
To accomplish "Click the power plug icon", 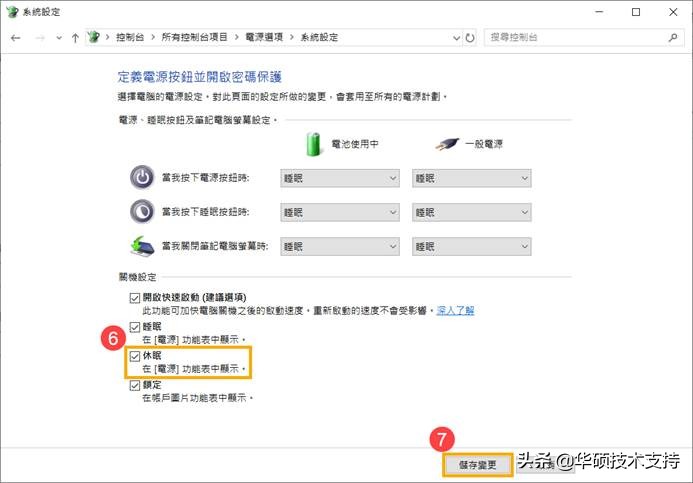I will click(x=446, y=144).
